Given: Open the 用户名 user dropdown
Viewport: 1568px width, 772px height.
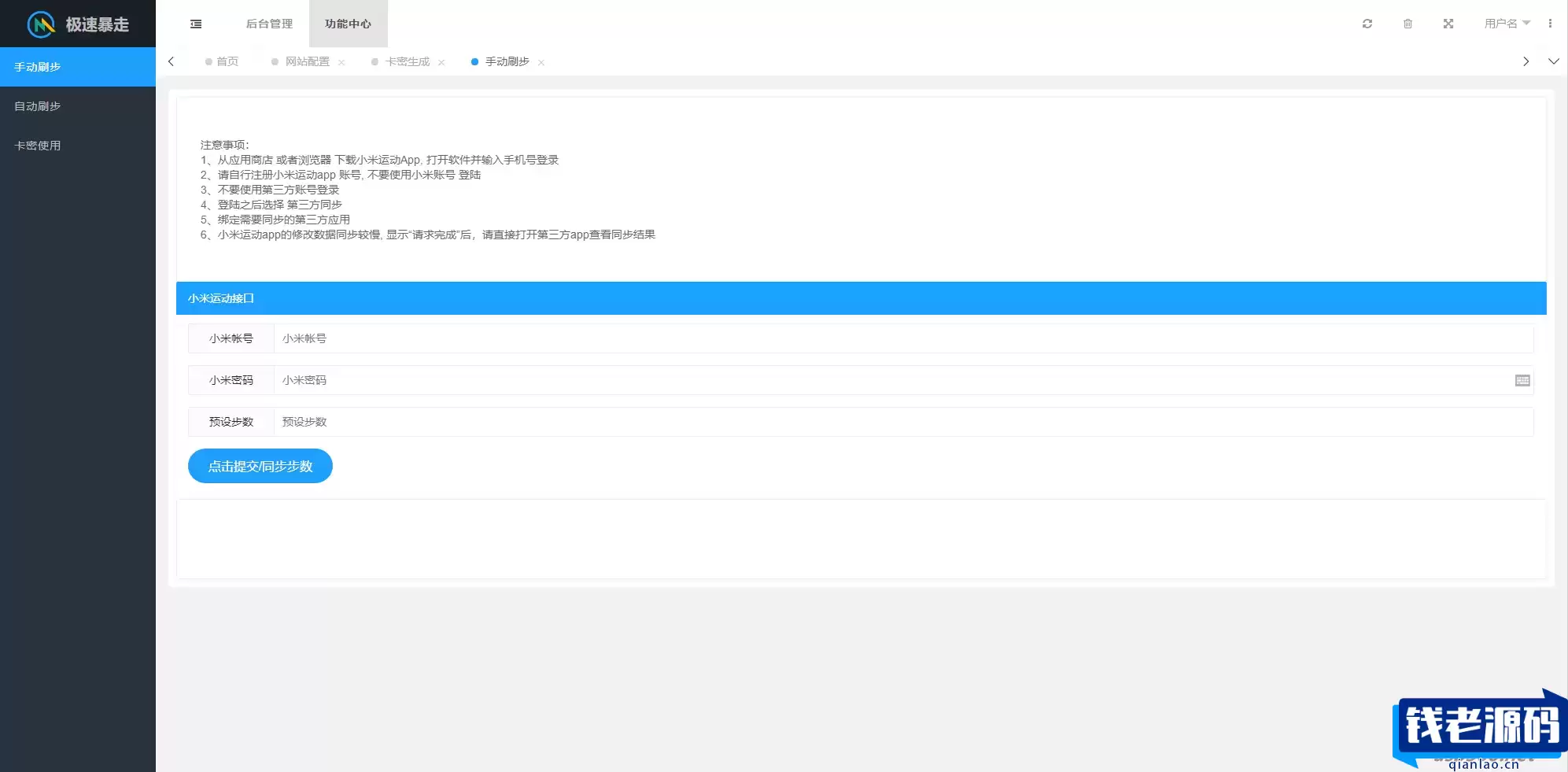Looking at the screenshot, I should (1507, 24).
